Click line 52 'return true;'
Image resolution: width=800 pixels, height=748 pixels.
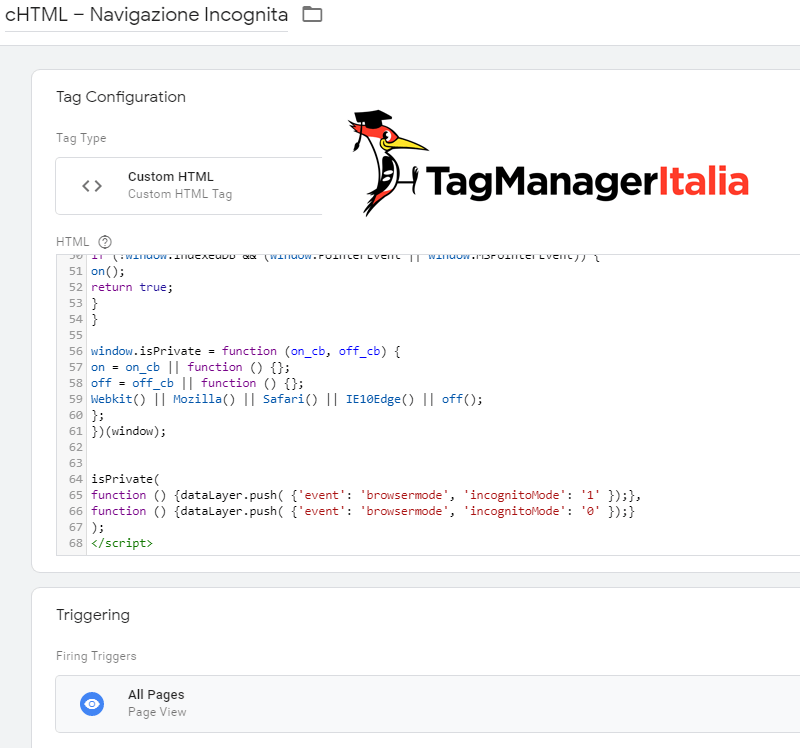[132, 287]
